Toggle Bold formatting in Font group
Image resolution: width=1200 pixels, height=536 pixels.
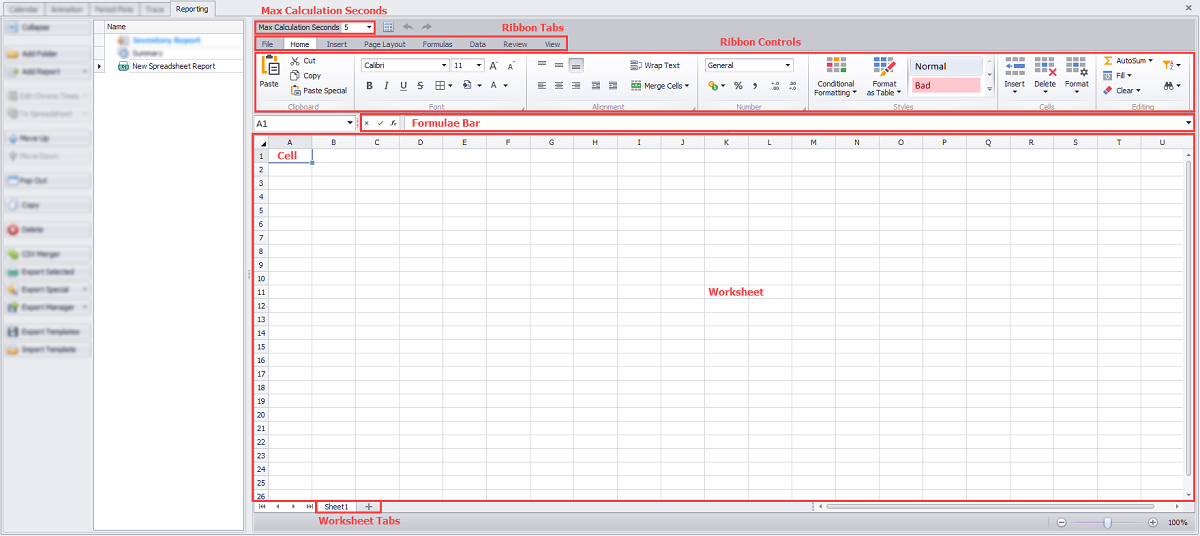point(369,86)
